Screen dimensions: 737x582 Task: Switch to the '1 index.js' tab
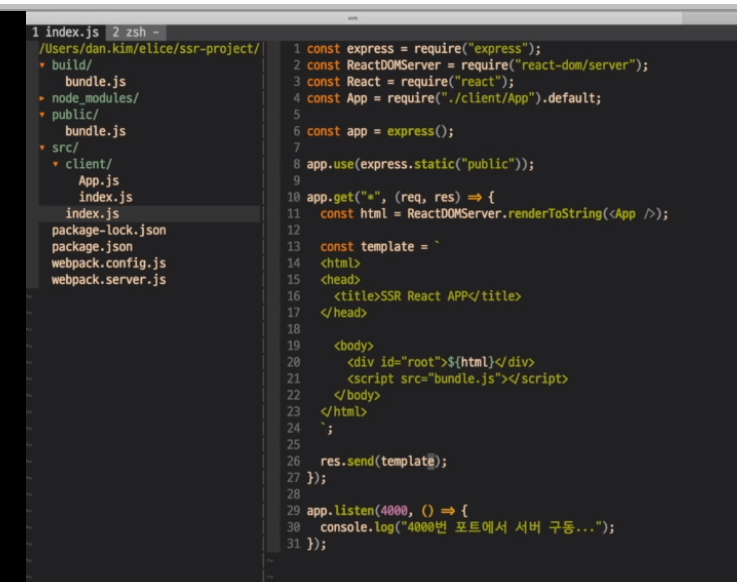pos(65,32)
